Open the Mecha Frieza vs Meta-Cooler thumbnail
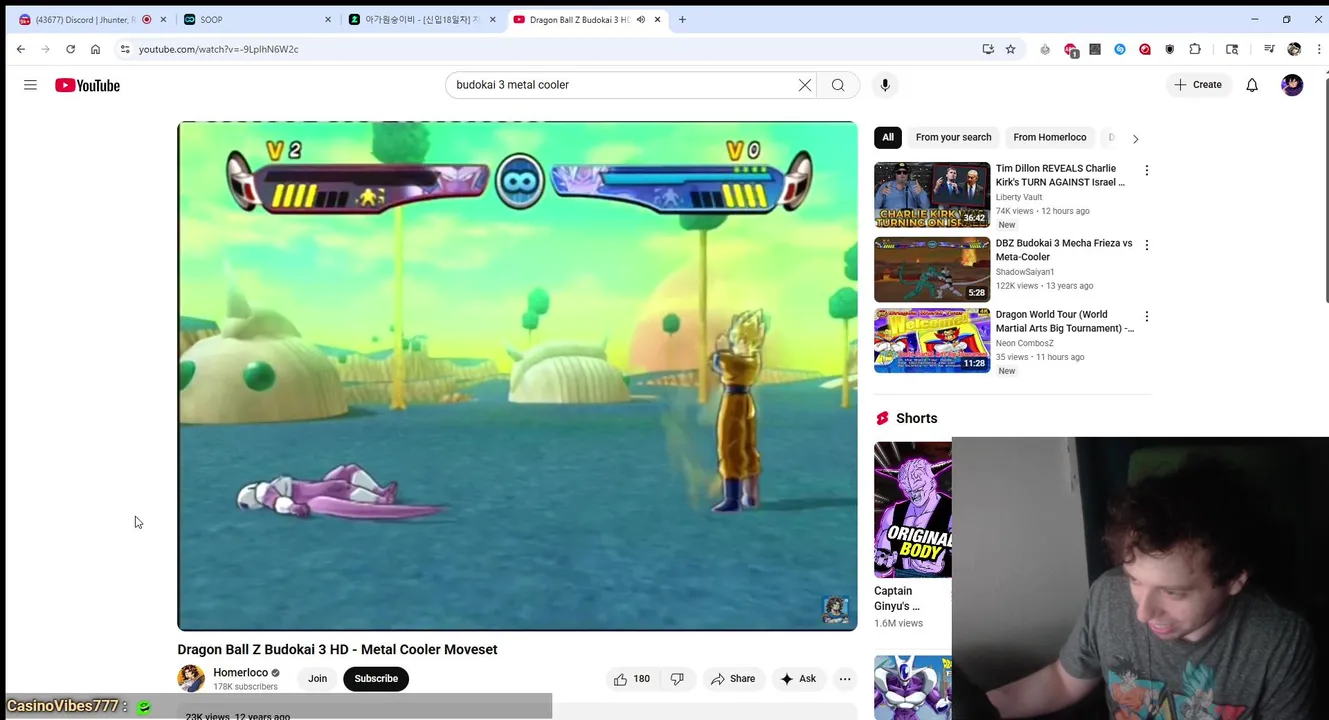This screenshot has height=720, width=1329. pos(932,270)
